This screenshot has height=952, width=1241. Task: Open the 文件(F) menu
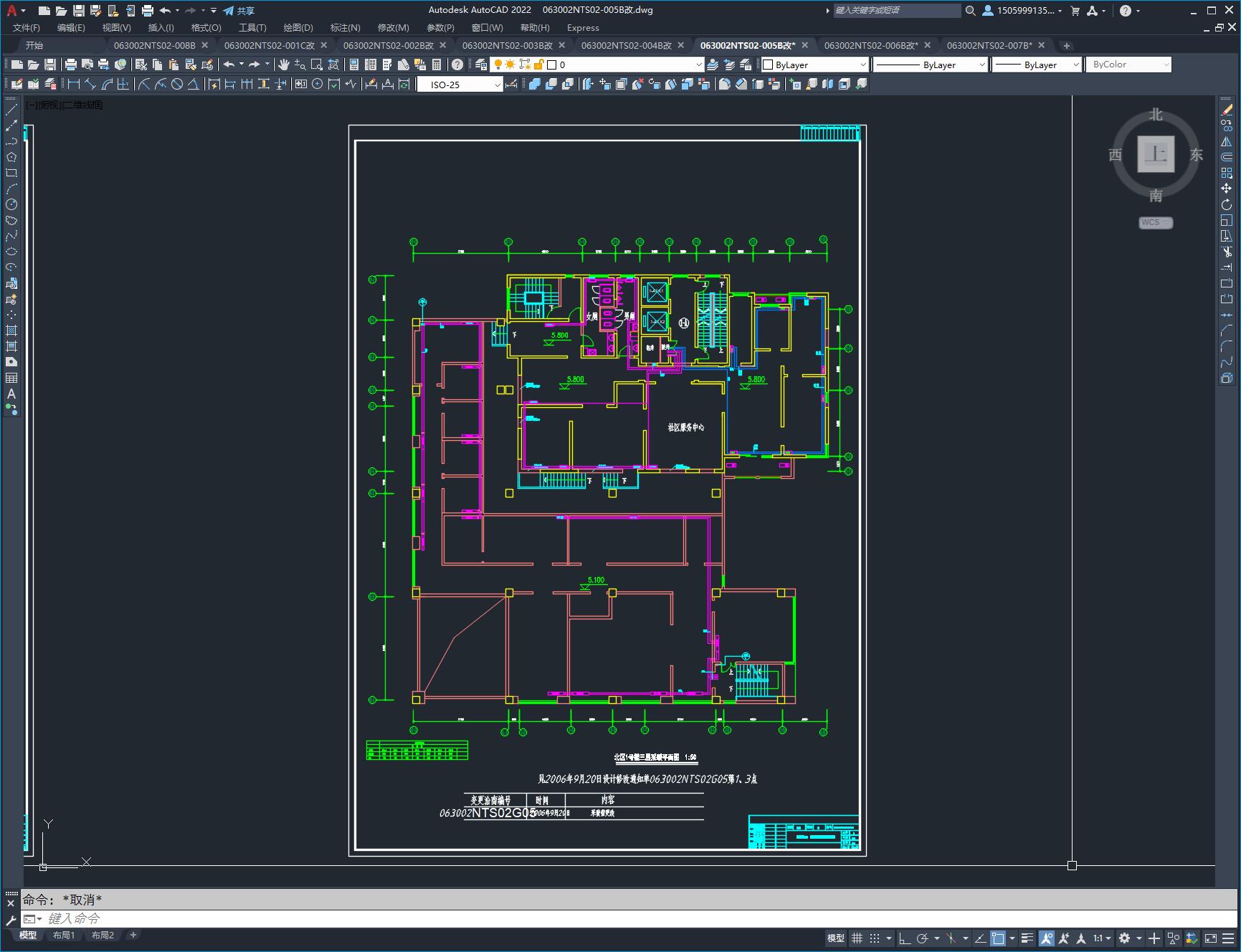tap(27, 27)
